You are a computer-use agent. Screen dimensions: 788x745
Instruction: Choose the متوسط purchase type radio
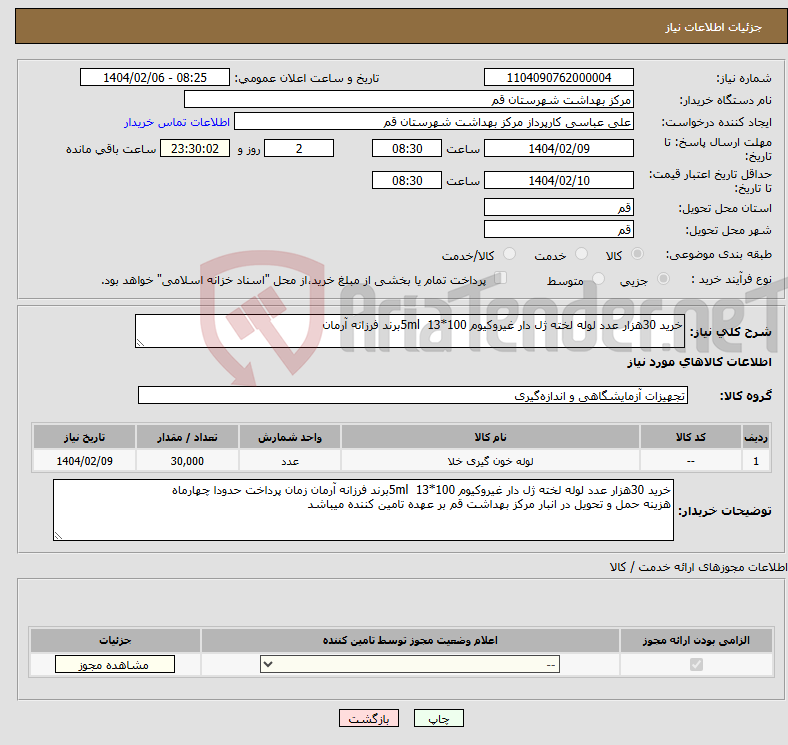coord(599,280)
